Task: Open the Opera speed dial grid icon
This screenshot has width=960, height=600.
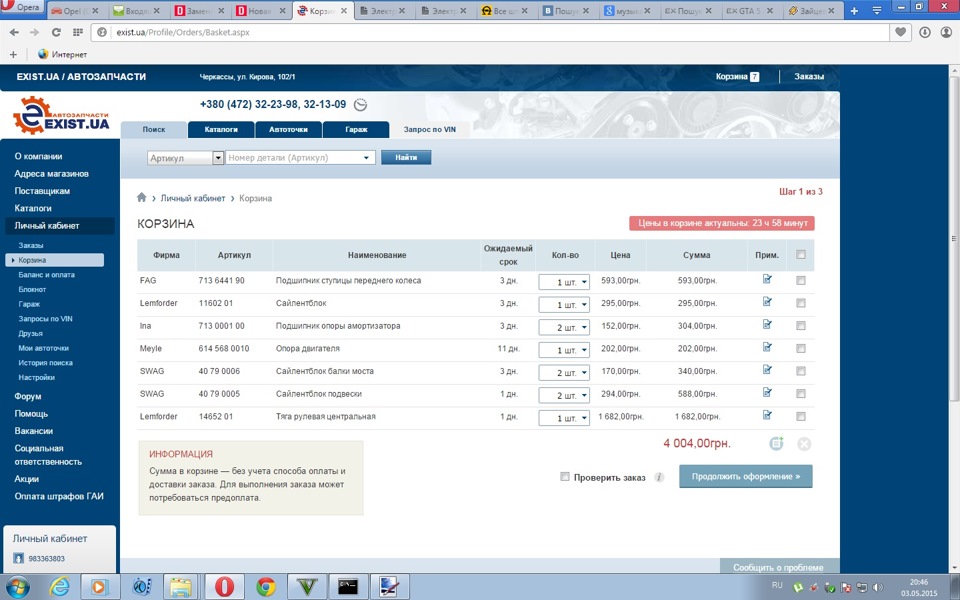Action: click(78, 32)
